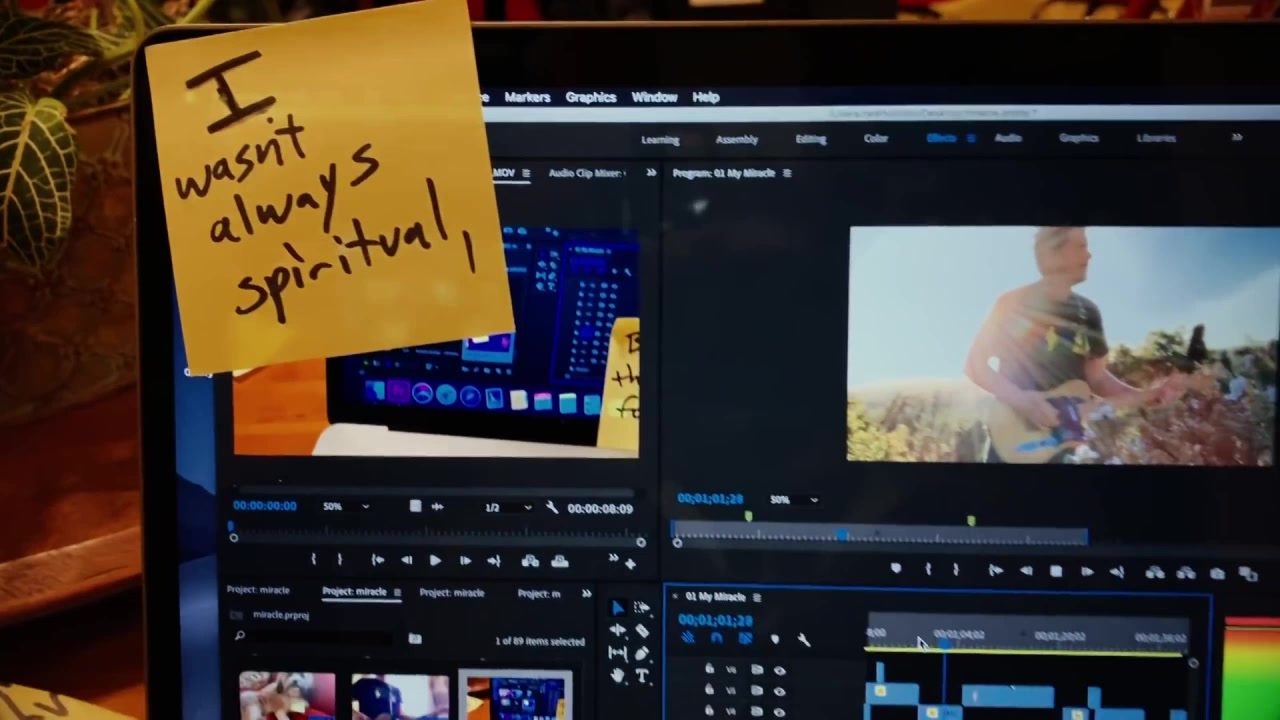Viewport: 1280px width, 720px height.
Task: Step back one frame in Source monitor
Action: click(x=406, y=560)
